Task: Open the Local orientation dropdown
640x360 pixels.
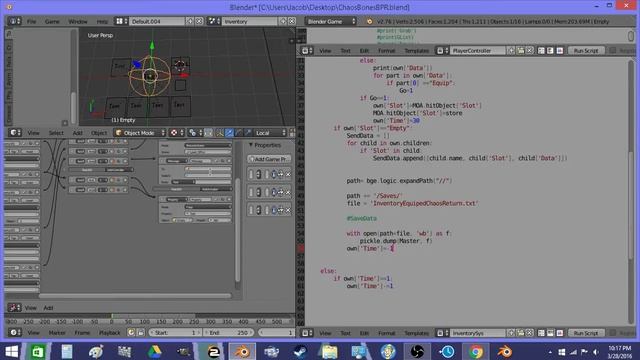Action: [x=271, y=133]
